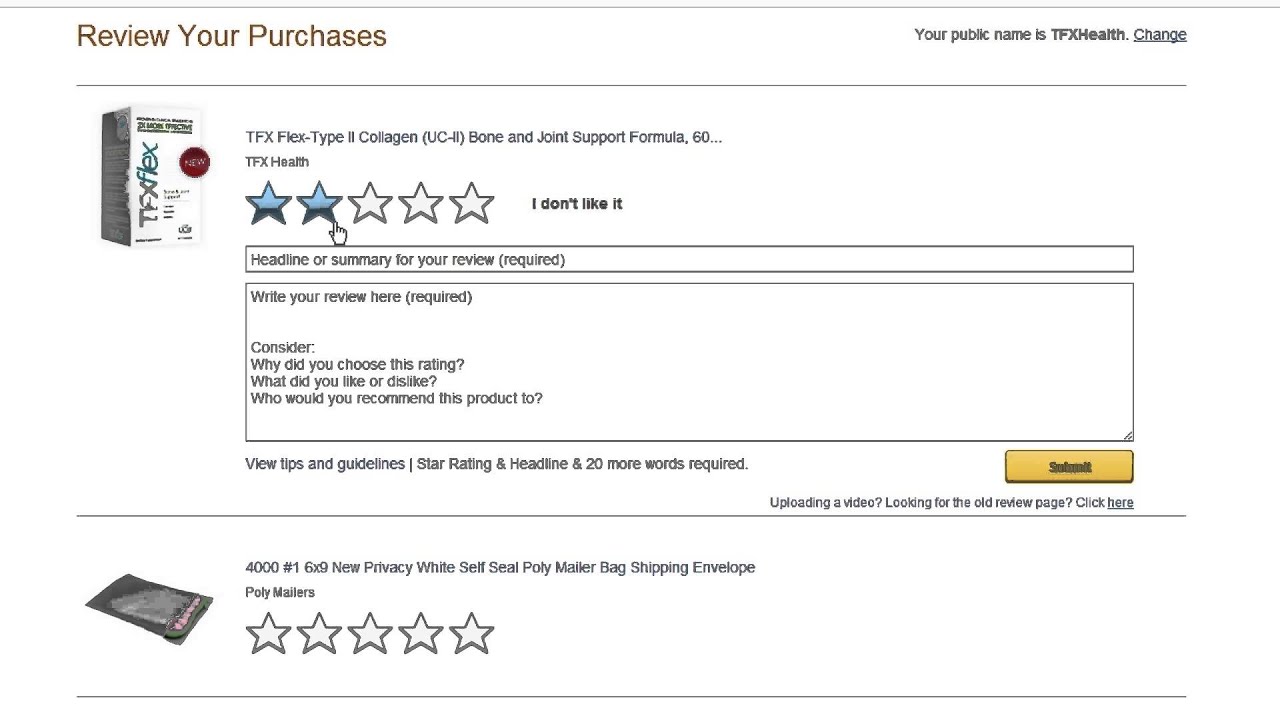Rate TFX Flex two stars
The width and height of the screenshot is (1280, 720).
click(x=319, y=203)
